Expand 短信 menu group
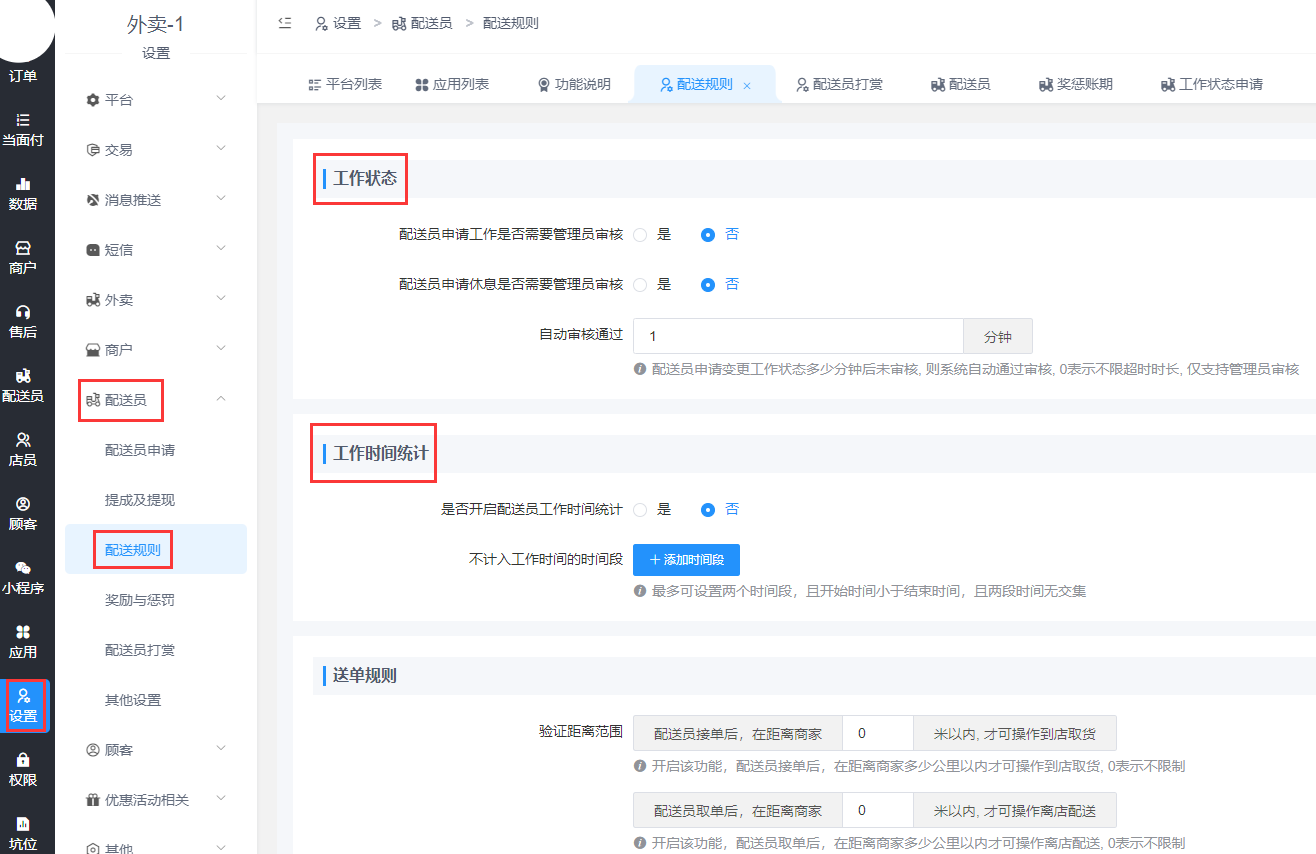The height and width of the screenshot is (854, 1316). coord(156,249)
